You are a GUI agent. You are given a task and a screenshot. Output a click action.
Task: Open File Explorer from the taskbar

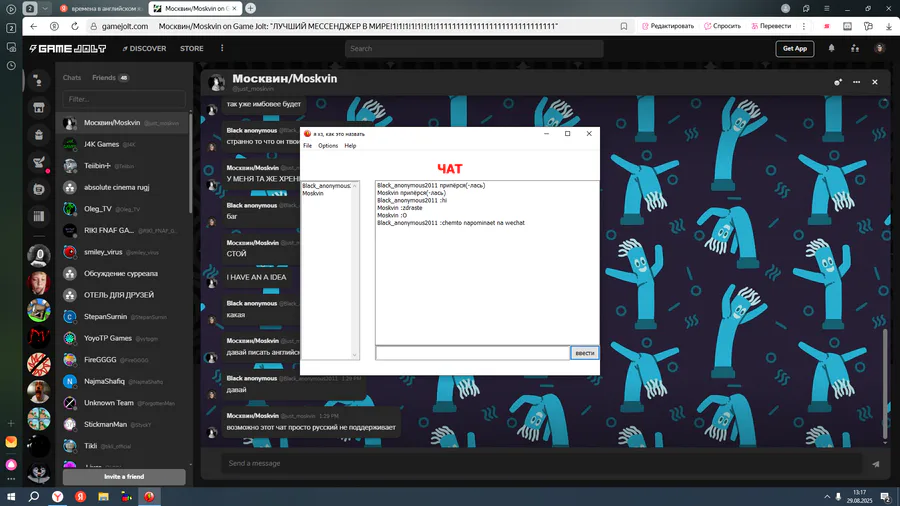click(x=103, y=496)
